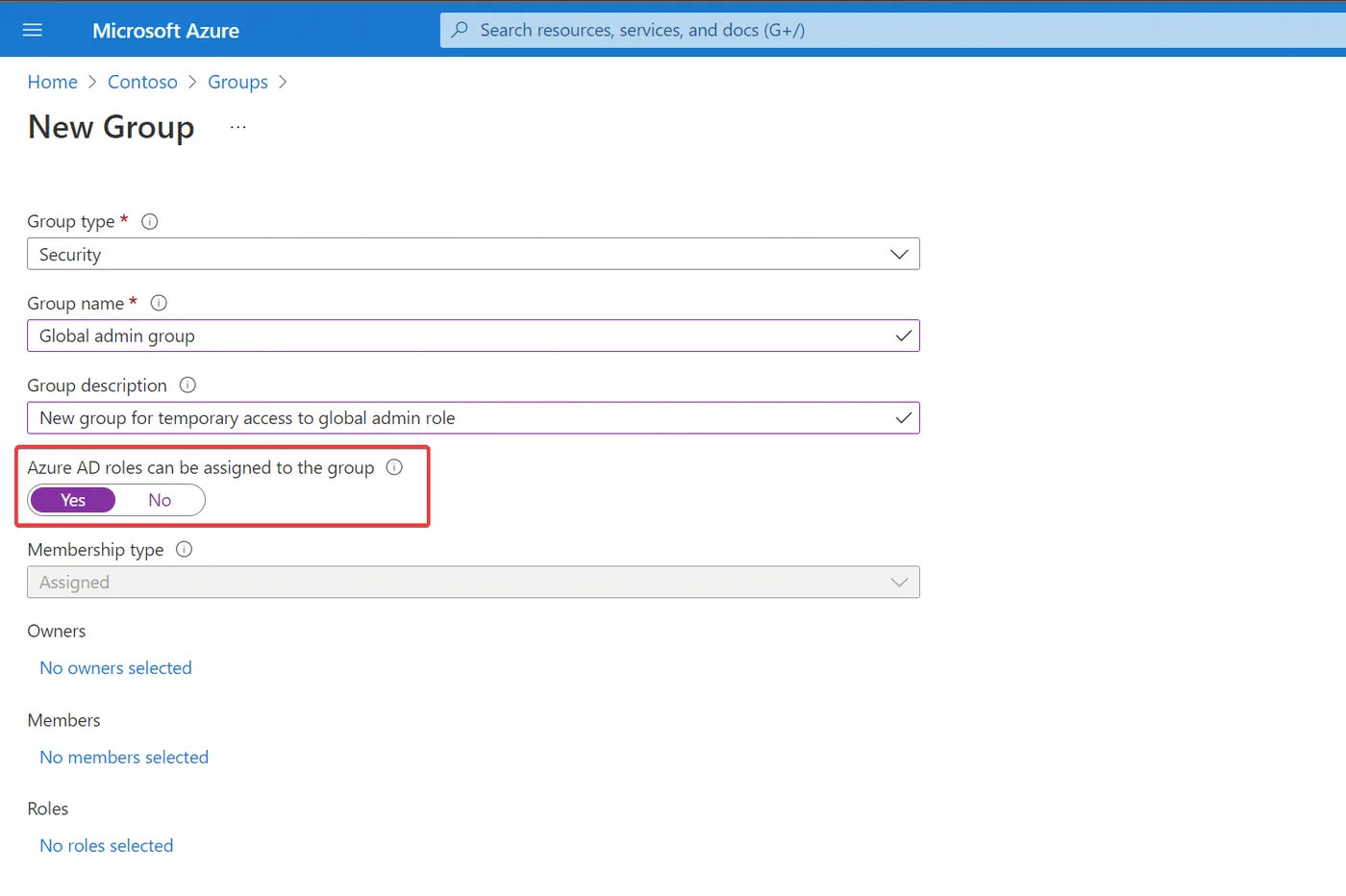Click the Microsoft Azure portal title
This screenshot has width=1346, height=896.
pos(165,31)
